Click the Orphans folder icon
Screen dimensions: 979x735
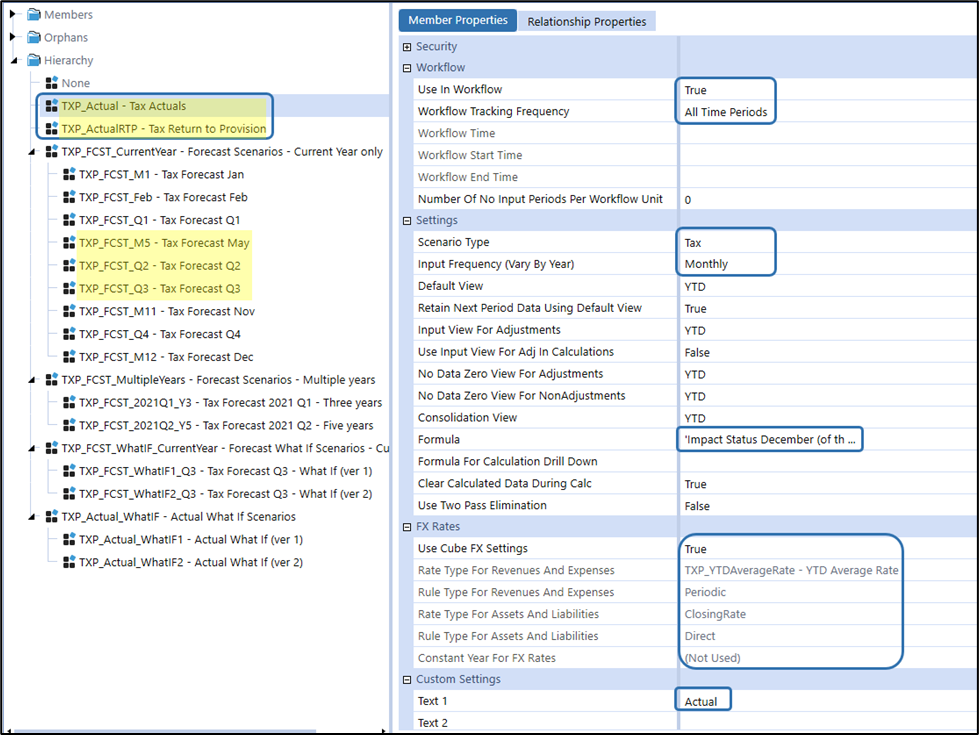point(33,38)
